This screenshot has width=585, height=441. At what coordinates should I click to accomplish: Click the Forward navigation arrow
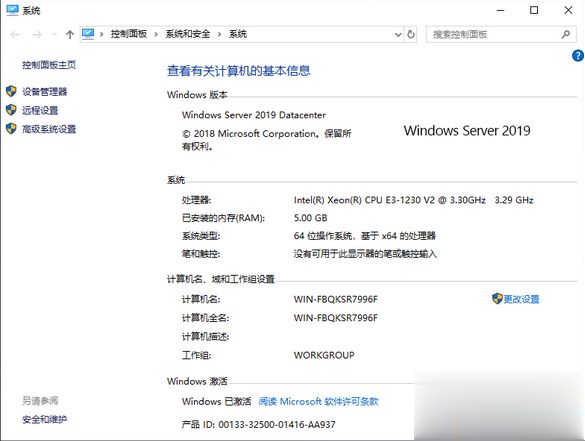[37, 35]
